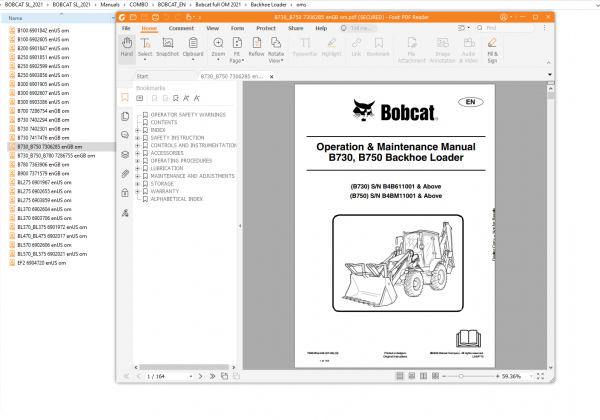
Task: Click the Reflow tool
Action: click(x=256, y=47)
